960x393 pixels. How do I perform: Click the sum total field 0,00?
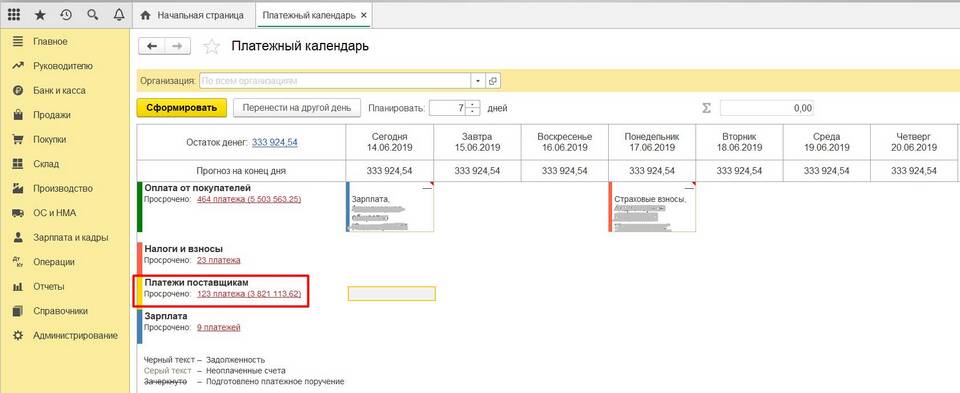pos(767,108)
